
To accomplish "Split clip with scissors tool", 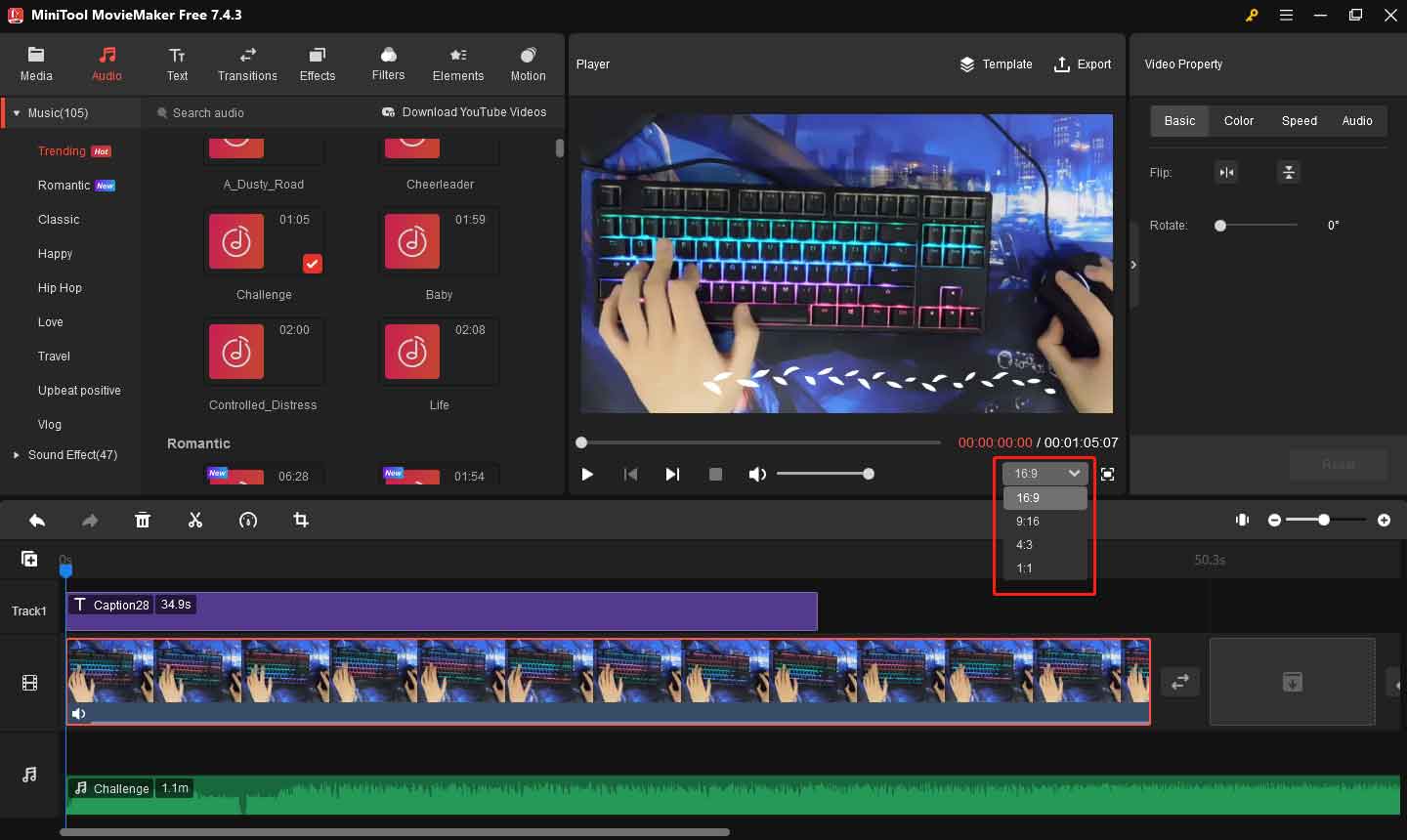I will click(x=195, y=521).
